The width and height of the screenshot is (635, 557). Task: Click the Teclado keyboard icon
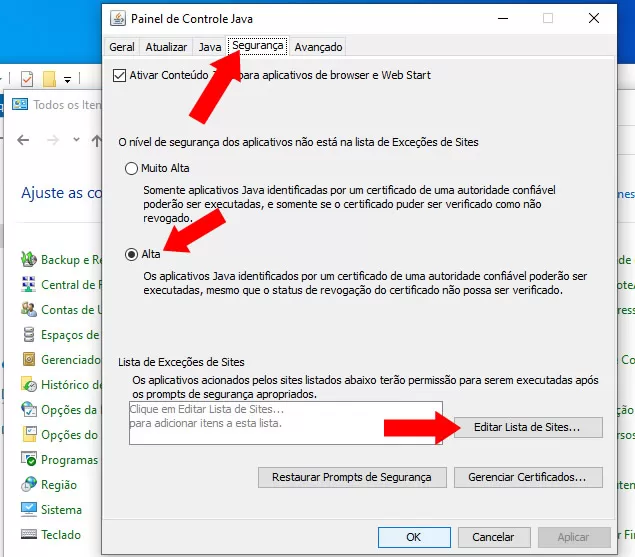[29, 535]
